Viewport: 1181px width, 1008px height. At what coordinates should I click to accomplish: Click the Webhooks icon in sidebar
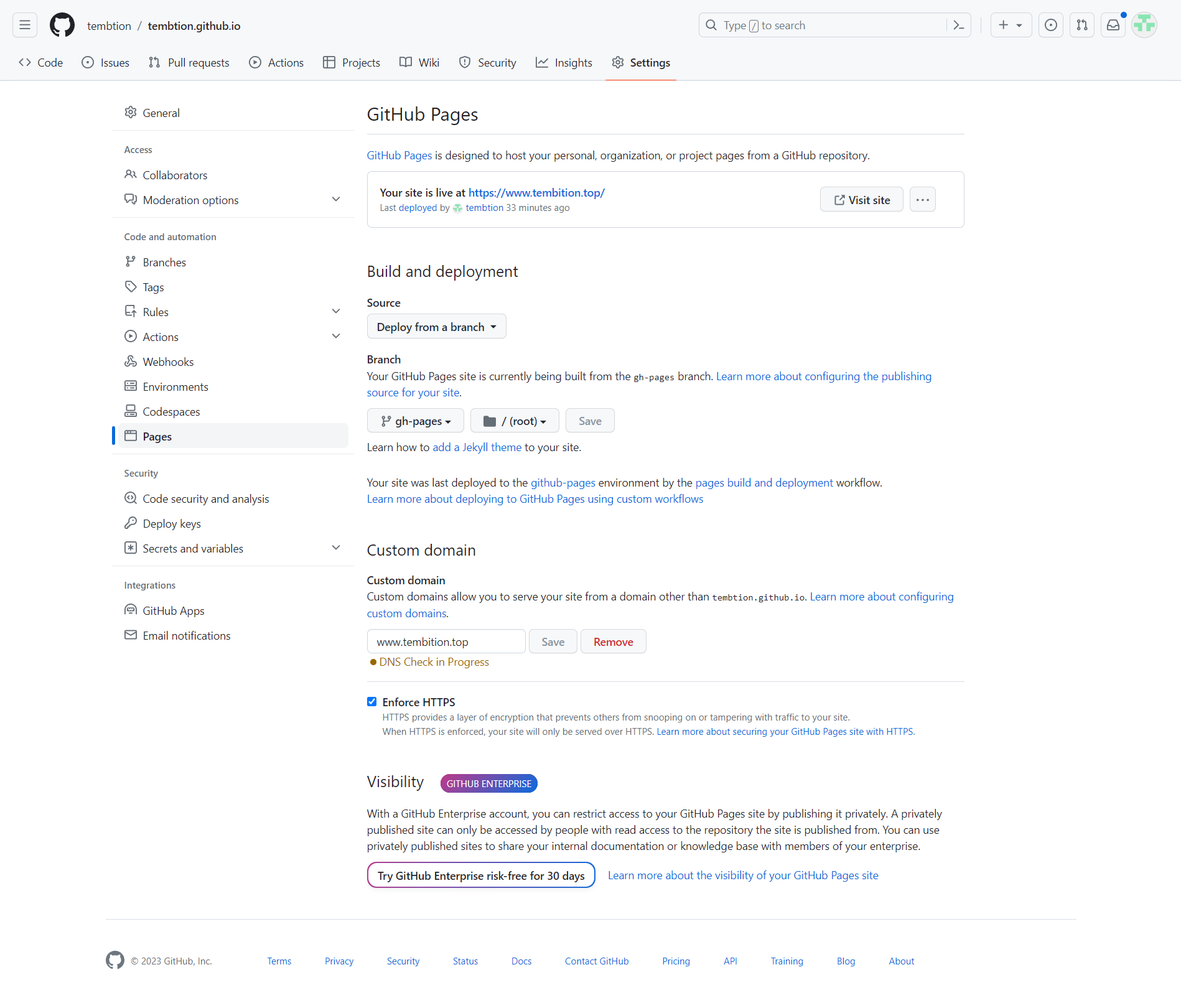point(131,362)
